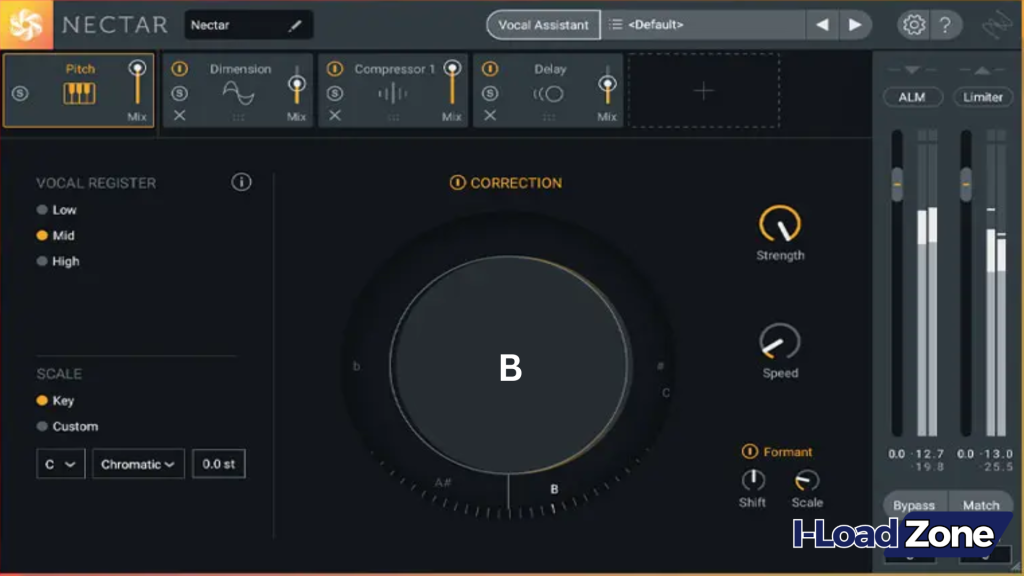
Task: Click the Dimension sine wave icon
Action: point(240,93)
